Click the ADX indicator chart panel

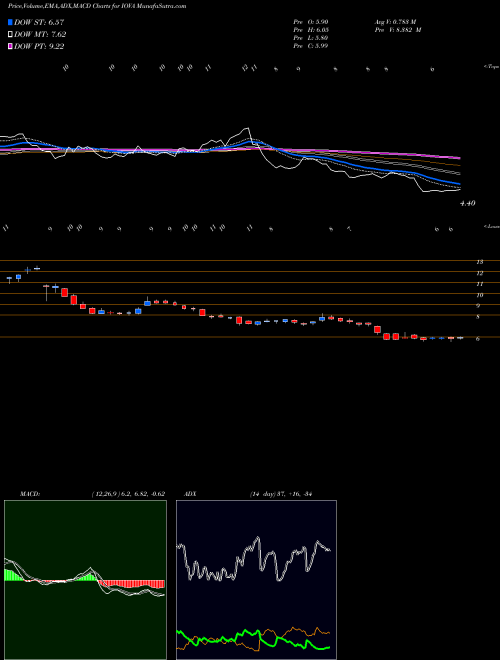click(x=256, y=580)
